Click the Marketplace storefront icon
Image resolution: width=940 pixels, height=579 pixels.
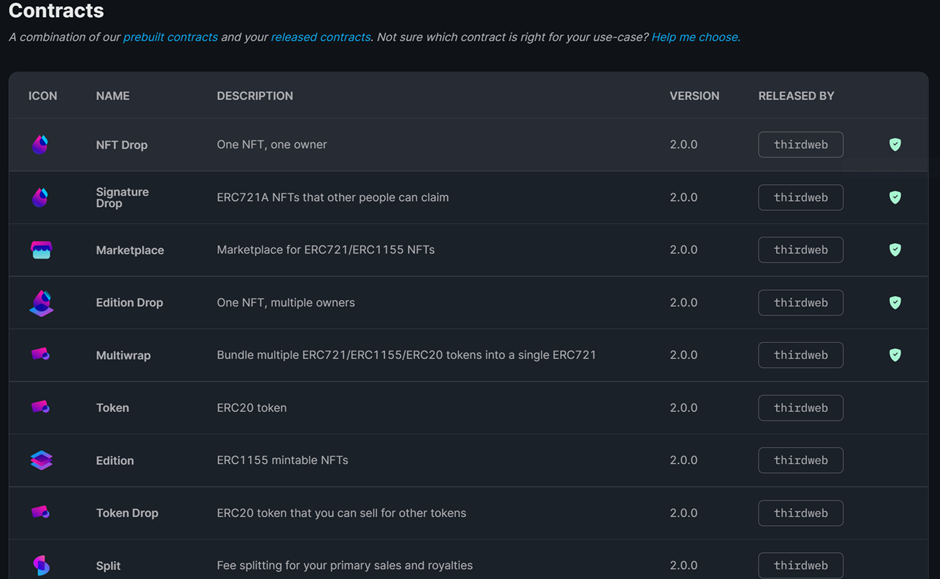[x=41, y=250]
